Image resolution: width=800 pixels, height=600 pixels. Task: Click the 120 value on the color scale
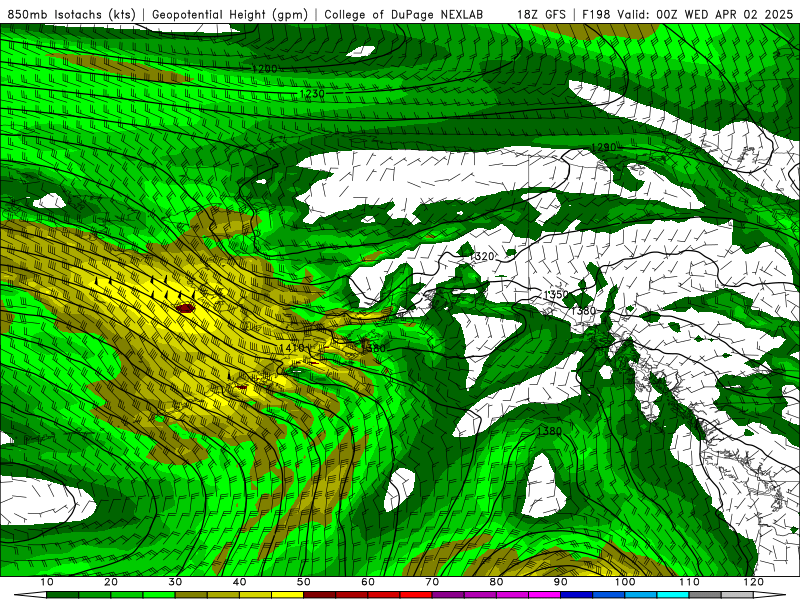[754, 582]
